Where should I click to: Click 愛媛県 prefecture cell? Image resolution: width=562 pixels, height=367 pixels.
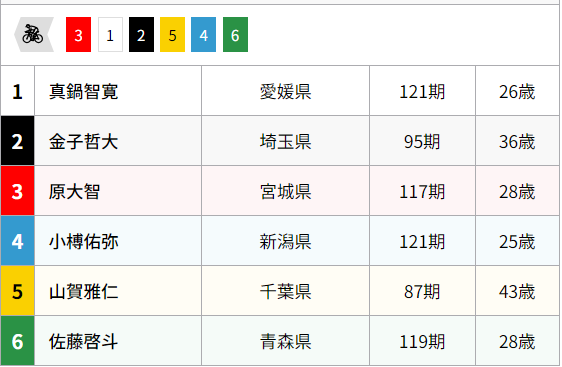click(285, 91)
